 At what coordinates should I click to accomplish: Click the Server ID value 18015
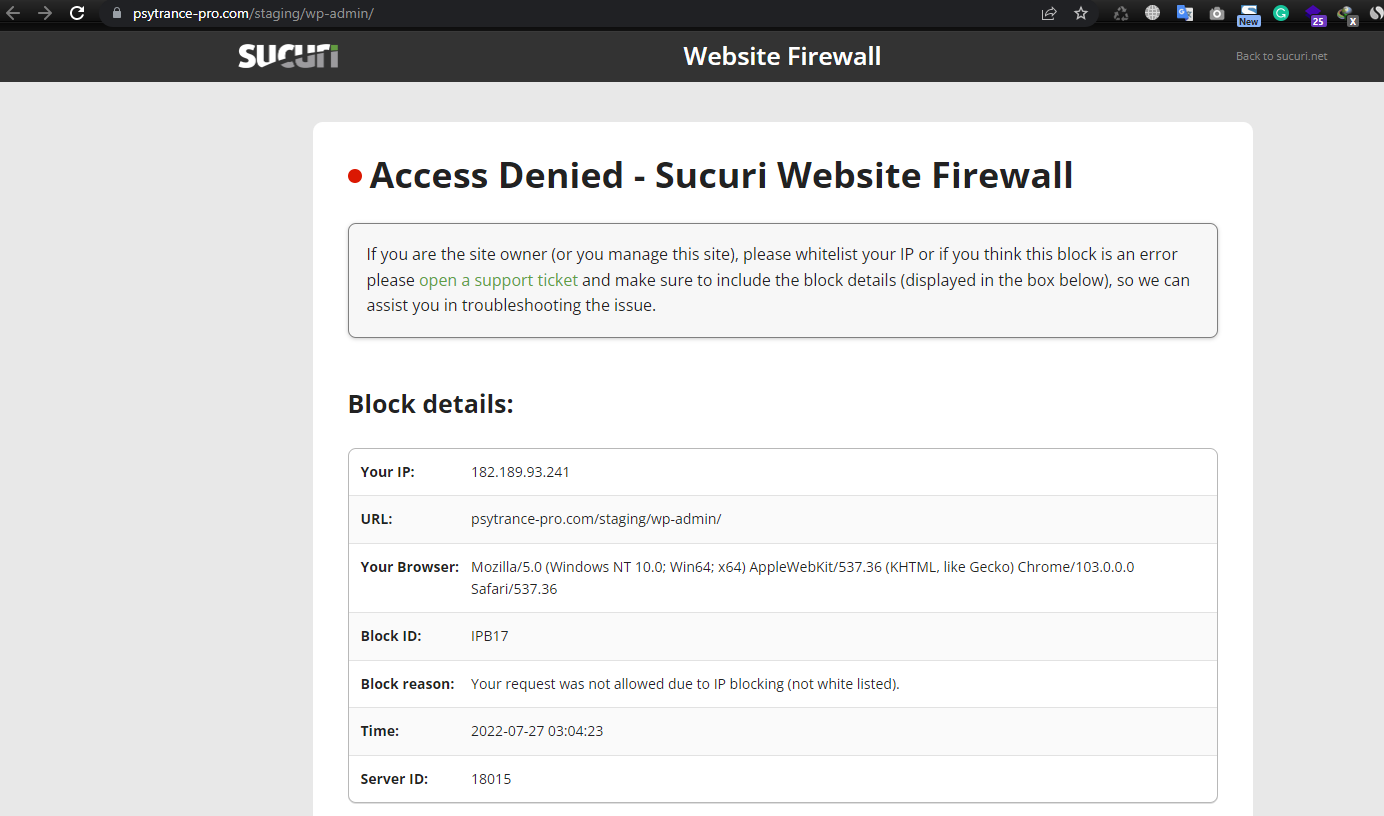point(491,779)
